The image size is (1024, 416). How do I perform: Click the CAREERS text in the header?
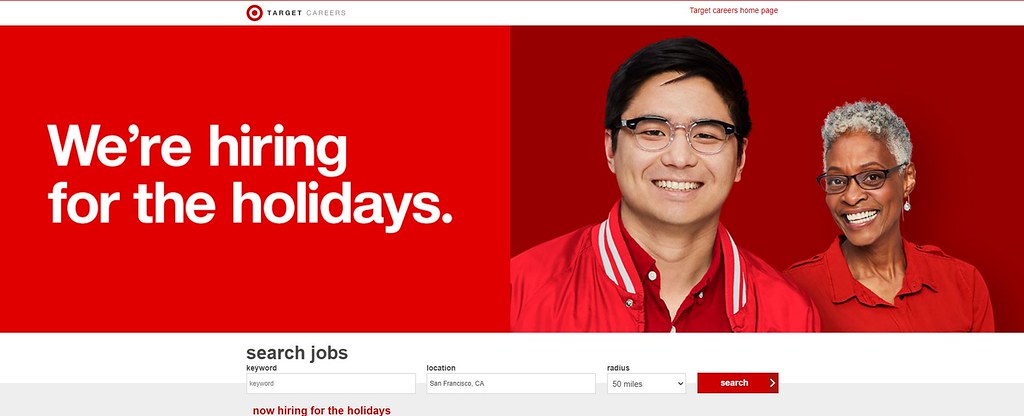(326, 13)
